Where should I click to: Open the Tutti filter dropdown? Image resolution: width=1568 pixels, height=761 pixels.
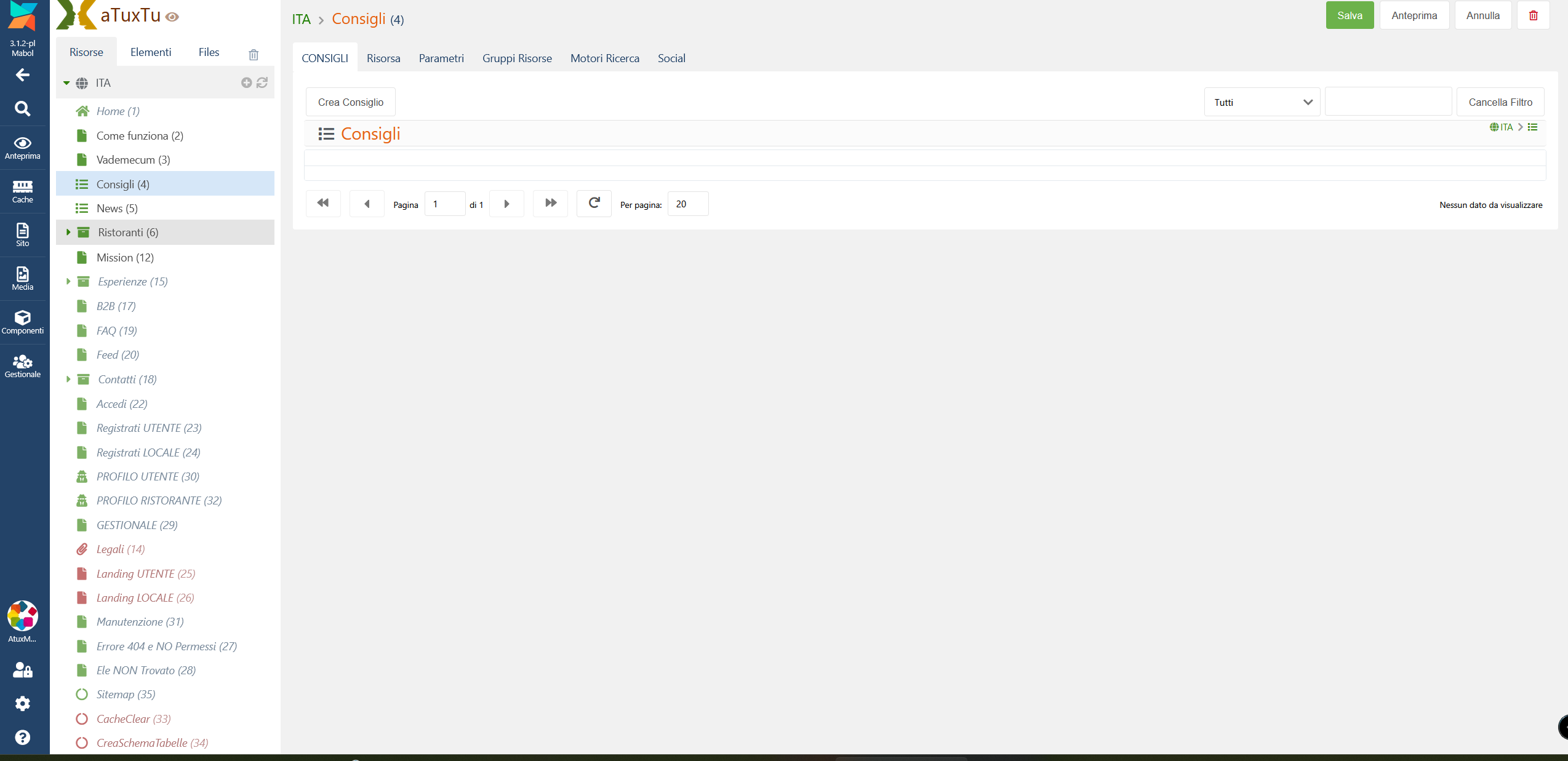[x=1262, y=102]
